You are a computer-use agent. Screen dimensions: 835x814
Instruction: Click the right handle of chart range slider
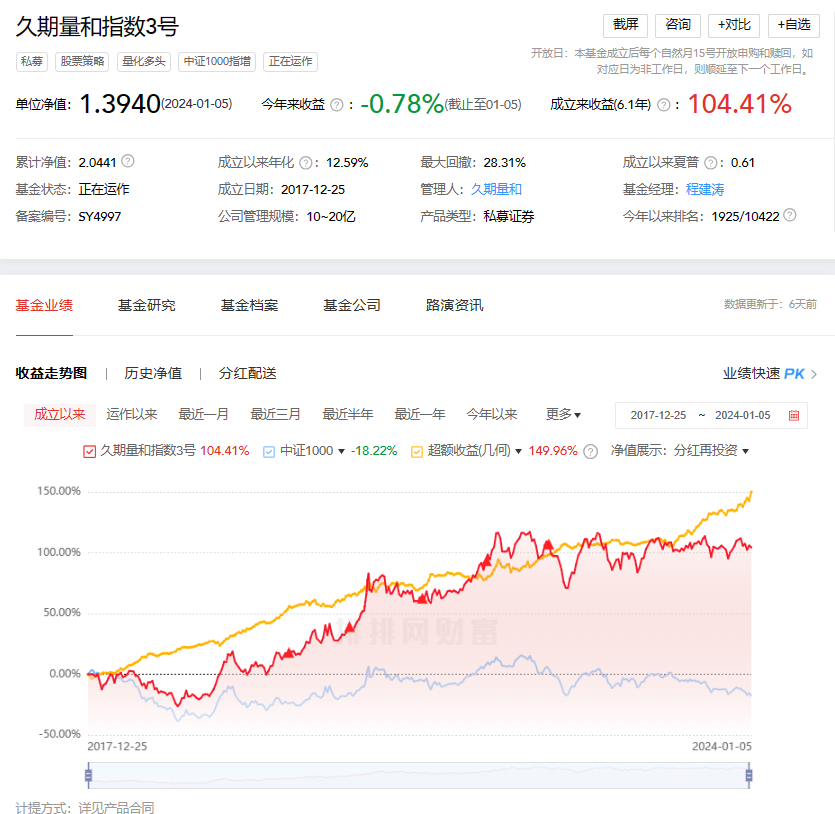pyautogui.click(x=749, y=775)
